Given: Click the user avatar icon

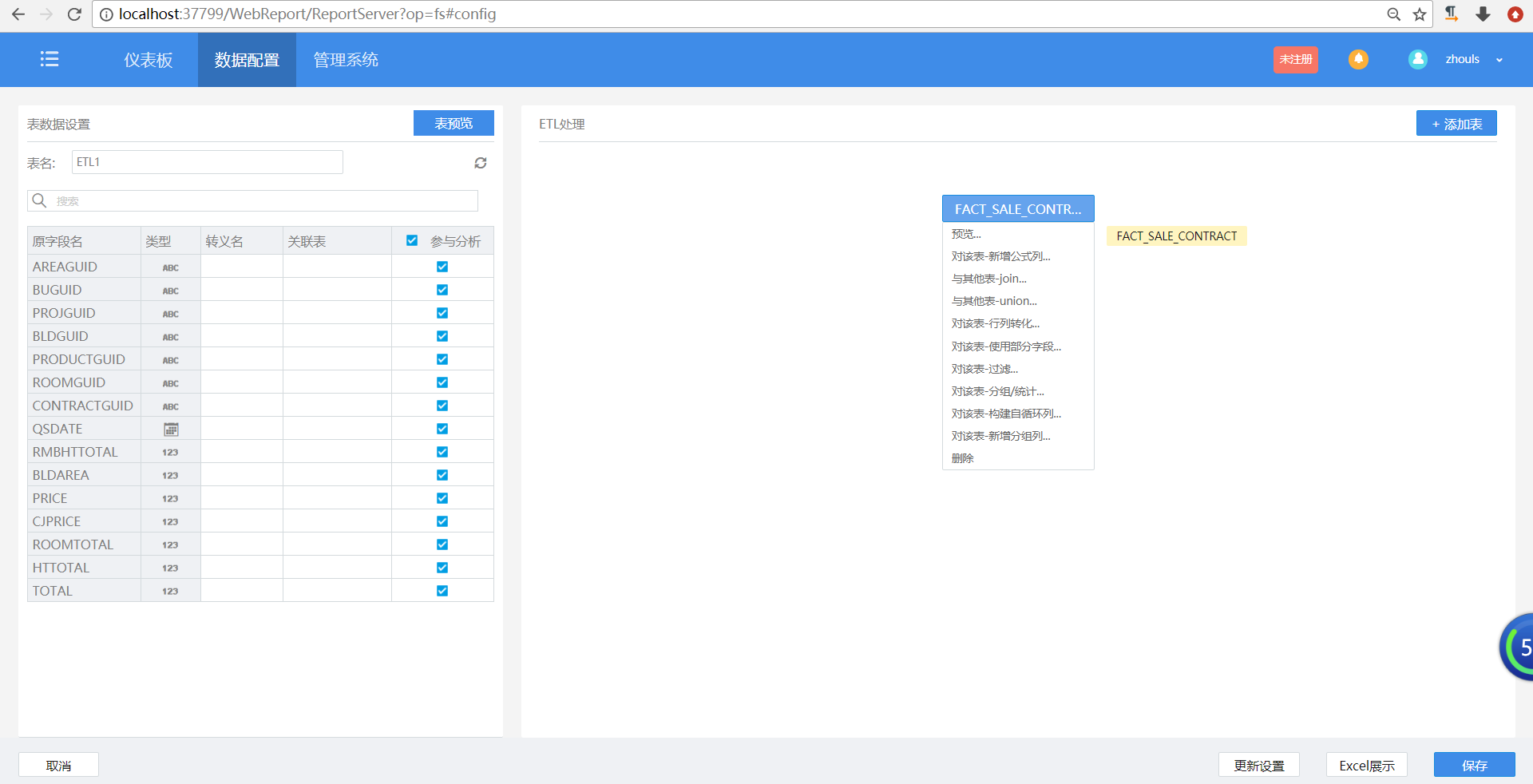Looking at the screenshot, I should coord(1418,59).
